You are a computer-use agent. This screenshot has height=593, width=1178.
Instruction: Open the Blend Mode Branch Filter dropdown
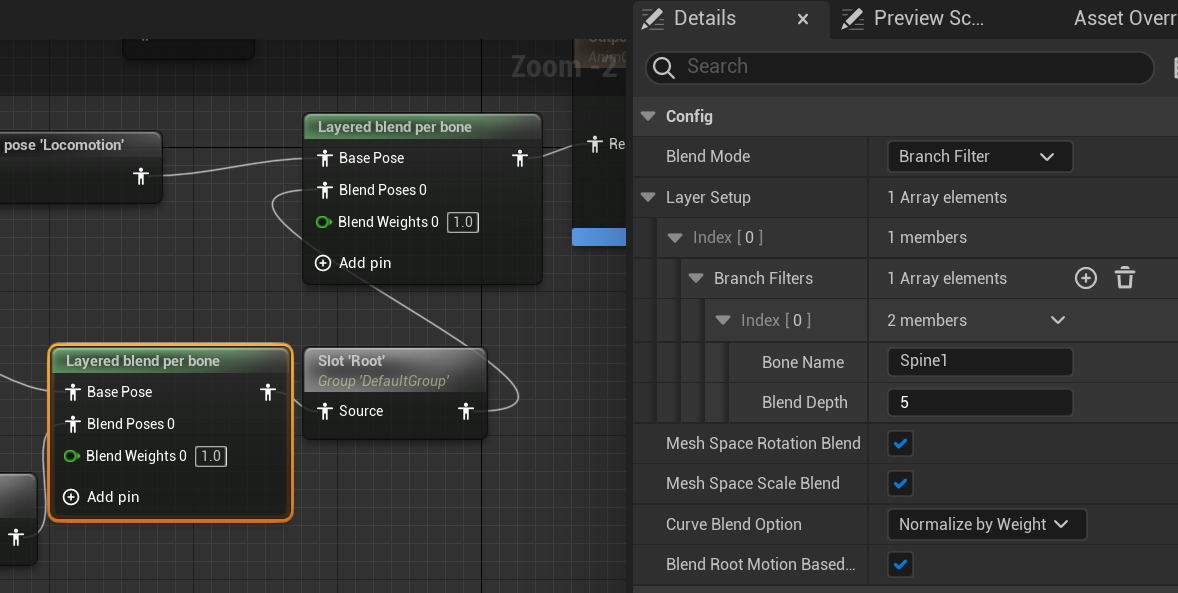pos(979,157)
